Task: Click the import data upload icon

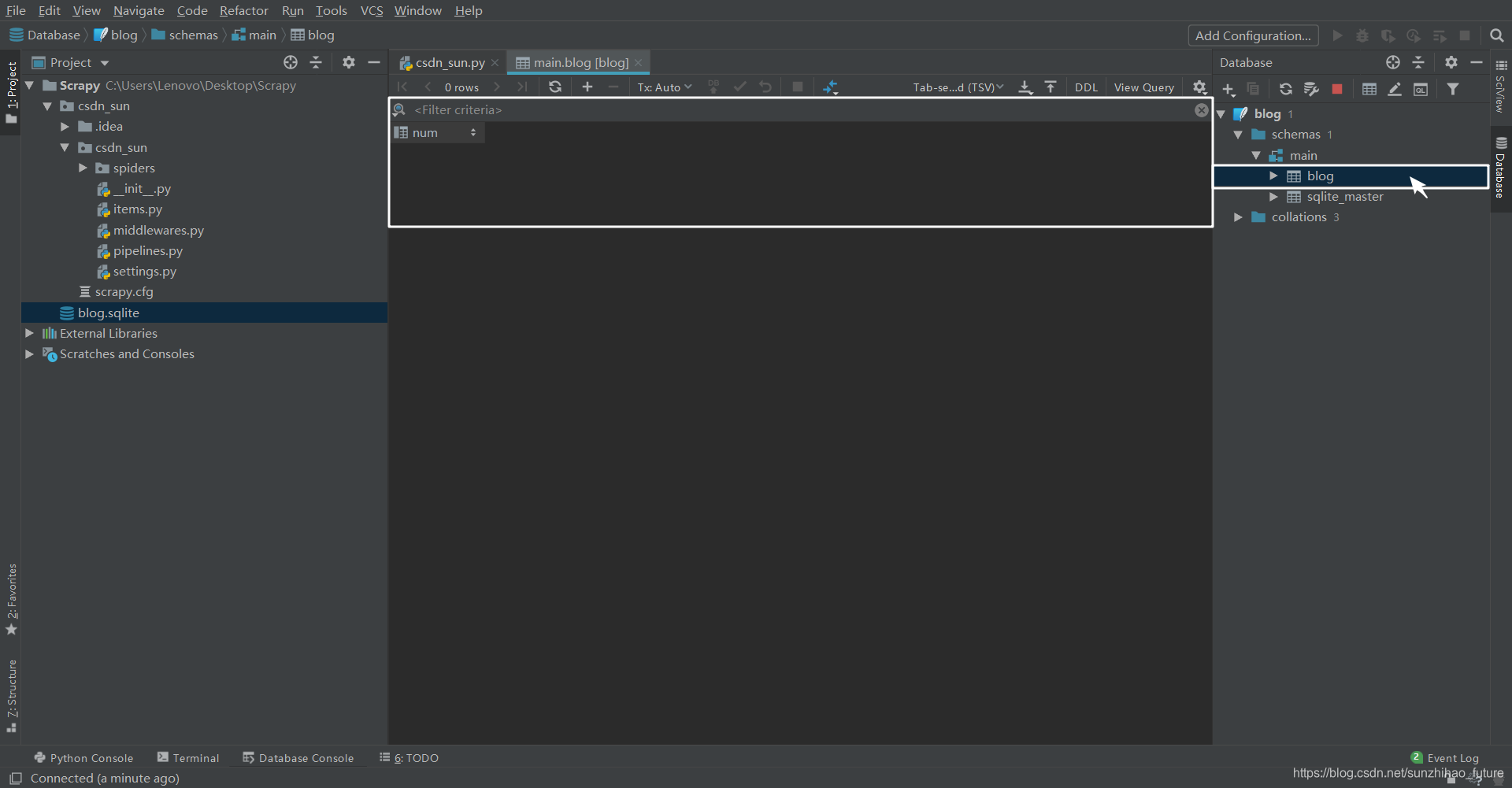Action: pyautogui.click(x=1051, y=87)
